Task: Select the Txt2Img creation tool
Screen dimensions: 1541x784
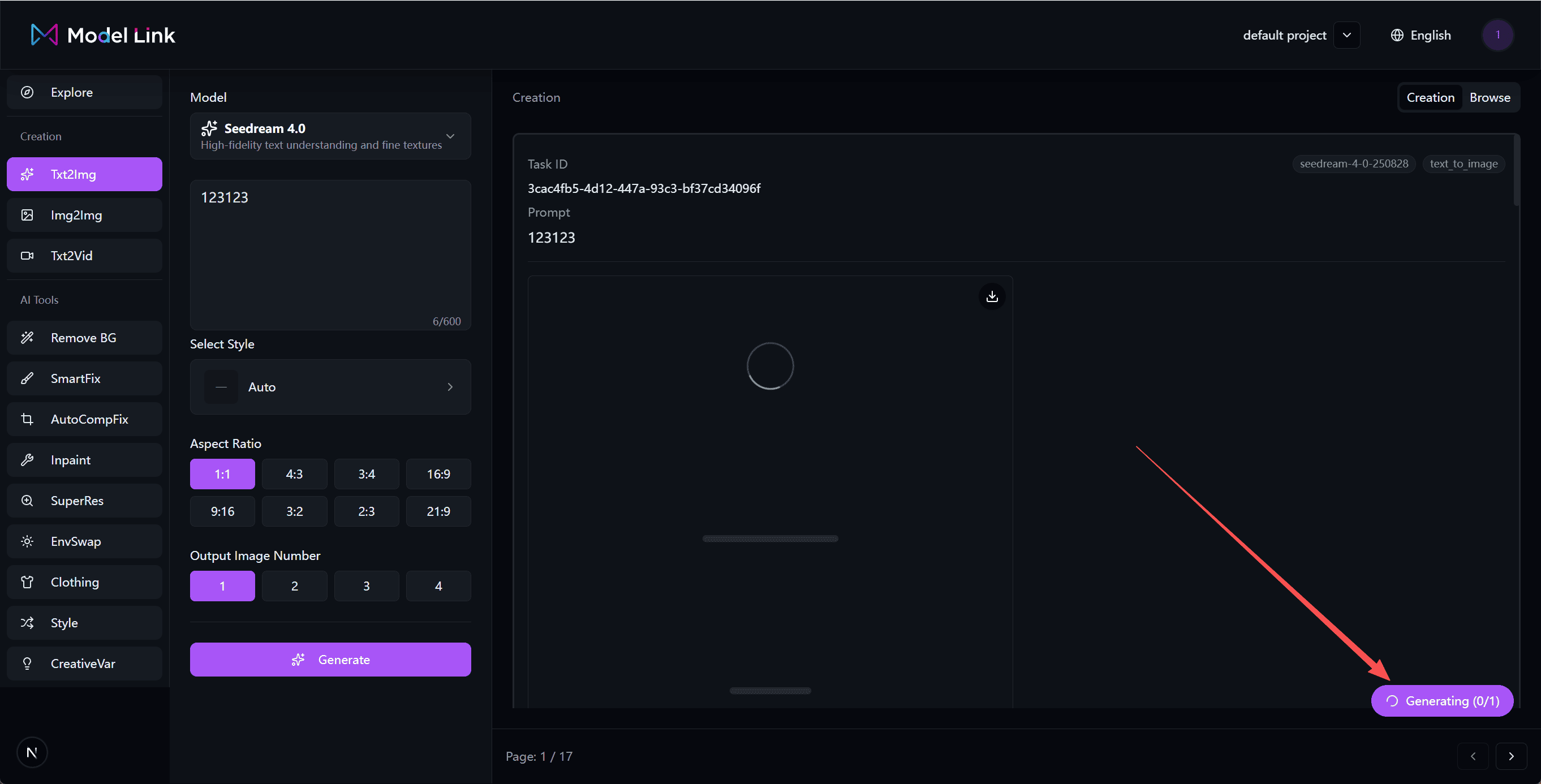Action: point(84,174)
